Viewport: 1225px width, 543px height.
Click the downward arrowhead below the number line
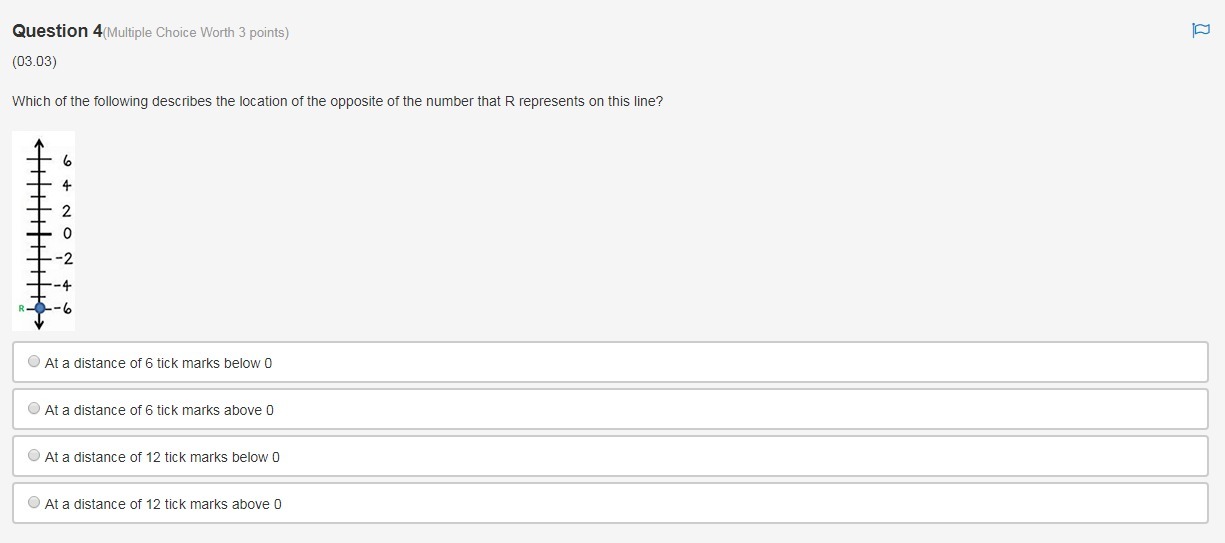click(x=40, y=322)
